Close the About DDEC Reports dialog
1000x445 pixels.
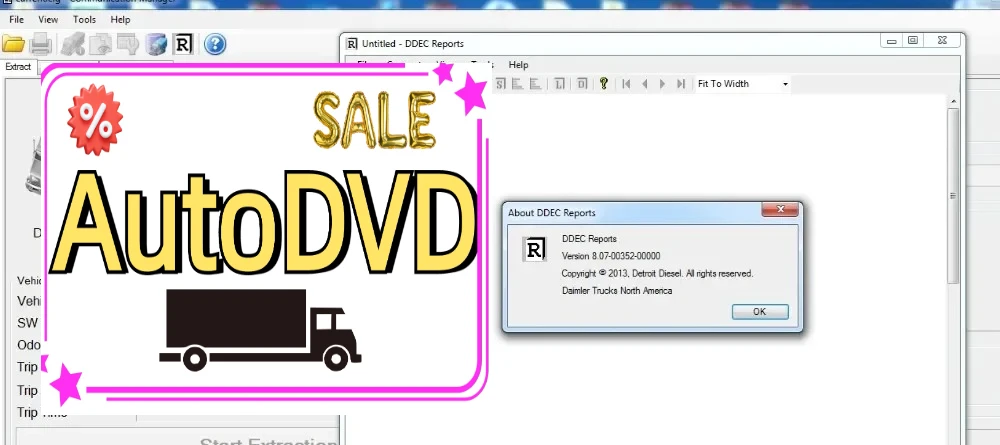click(780, 209)
